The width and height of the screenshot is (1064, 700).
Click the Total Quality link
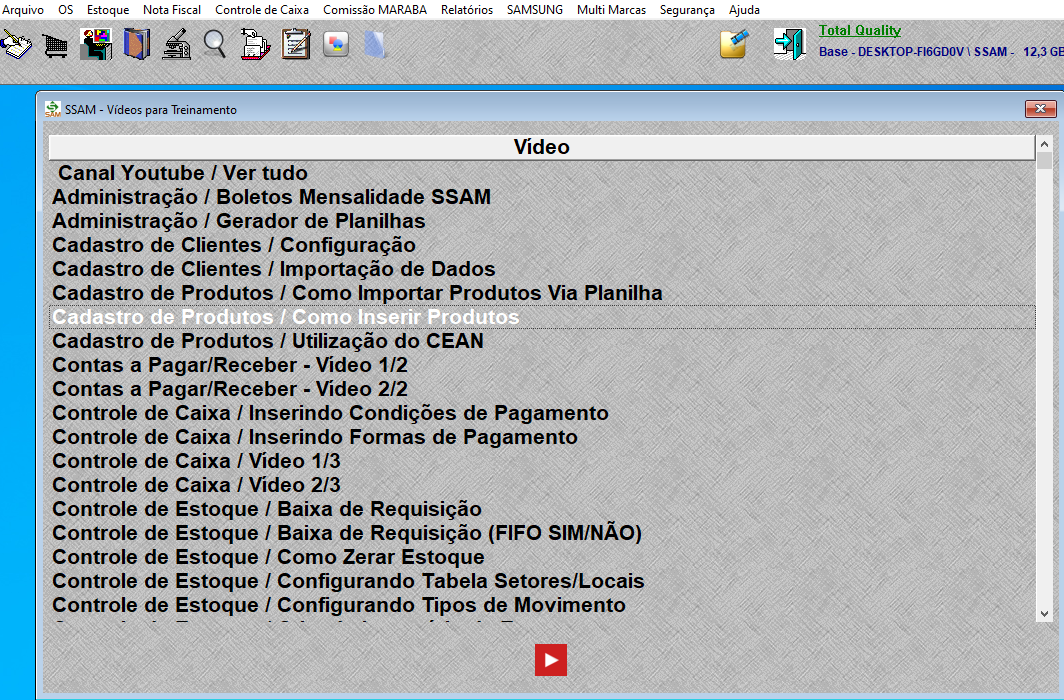859,31
